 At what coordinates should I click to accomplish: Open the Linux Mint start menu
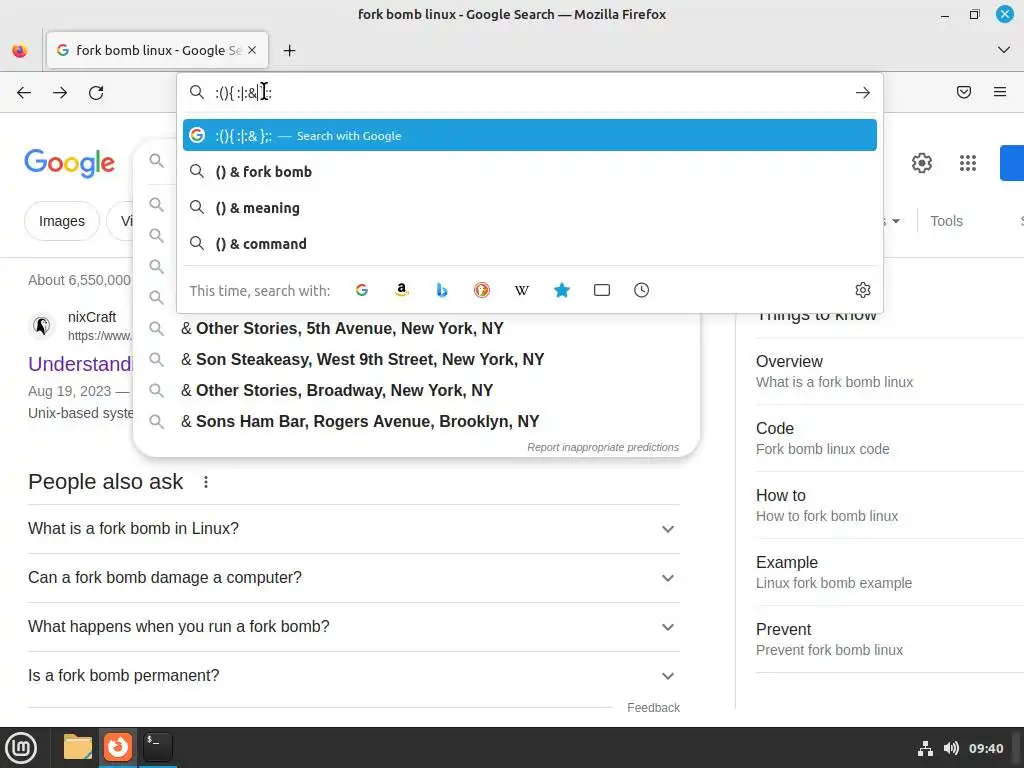point(21,748)
